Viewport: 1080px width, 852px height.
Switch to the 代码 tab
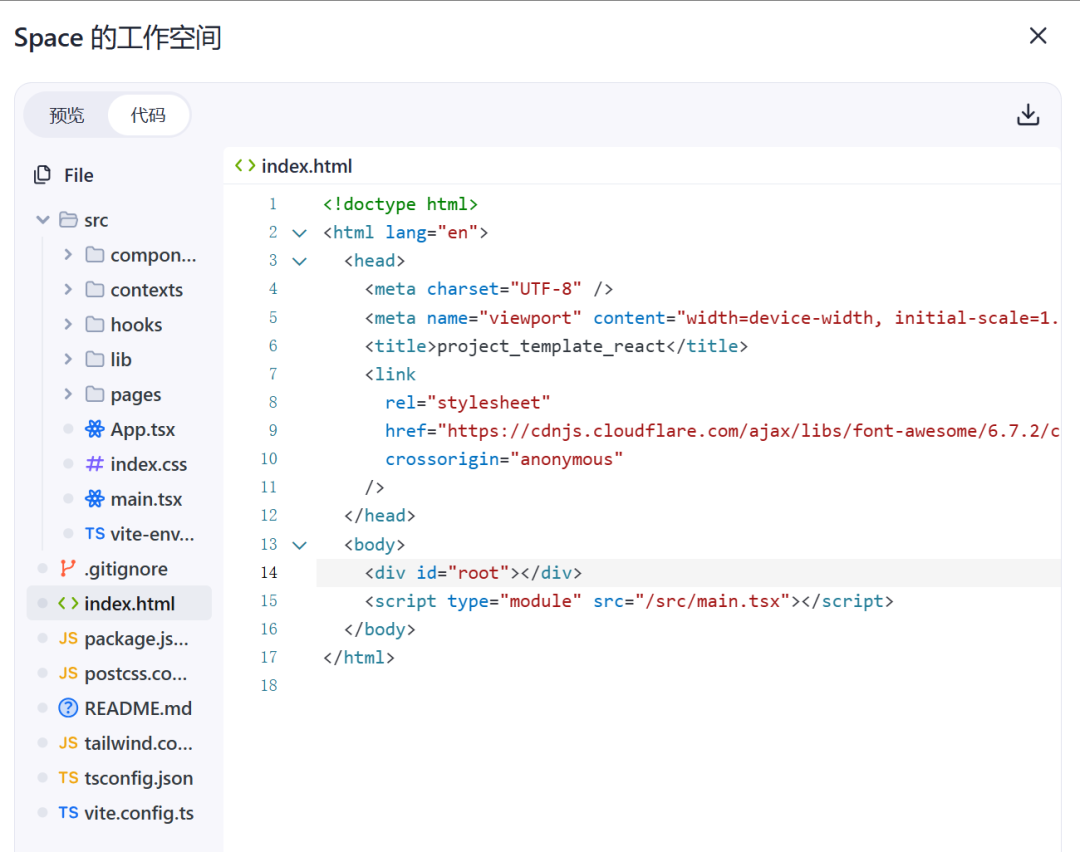point(148,115)
